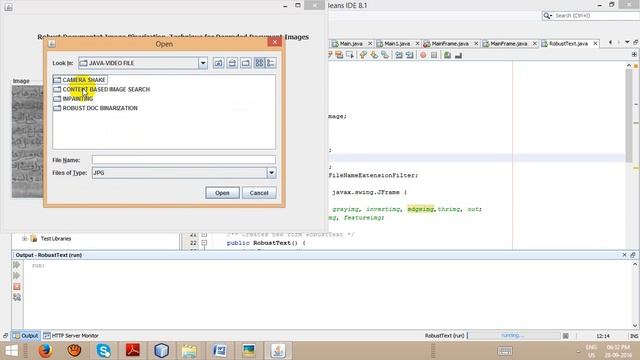Switch to the first MainFrame.java tab
This screenshot has width=640, height=360.
(450, 43)
